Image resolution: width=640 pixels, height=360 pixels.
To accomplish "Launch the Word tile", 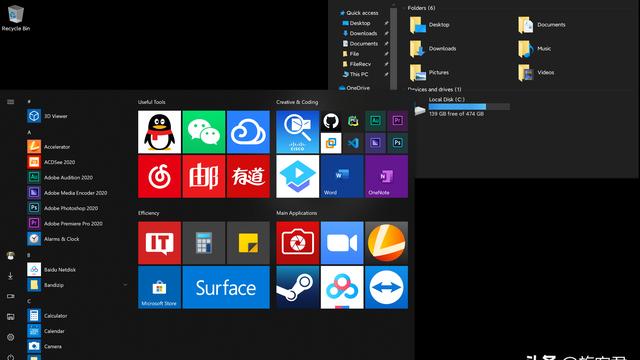I will point(342,176).
